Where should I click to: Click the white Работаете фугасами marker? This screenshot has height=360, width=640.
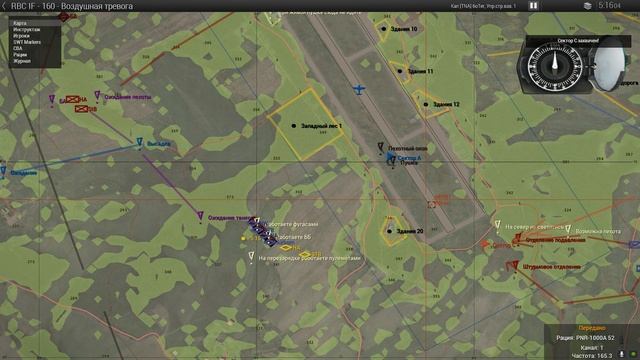click(x=257, y=221)
